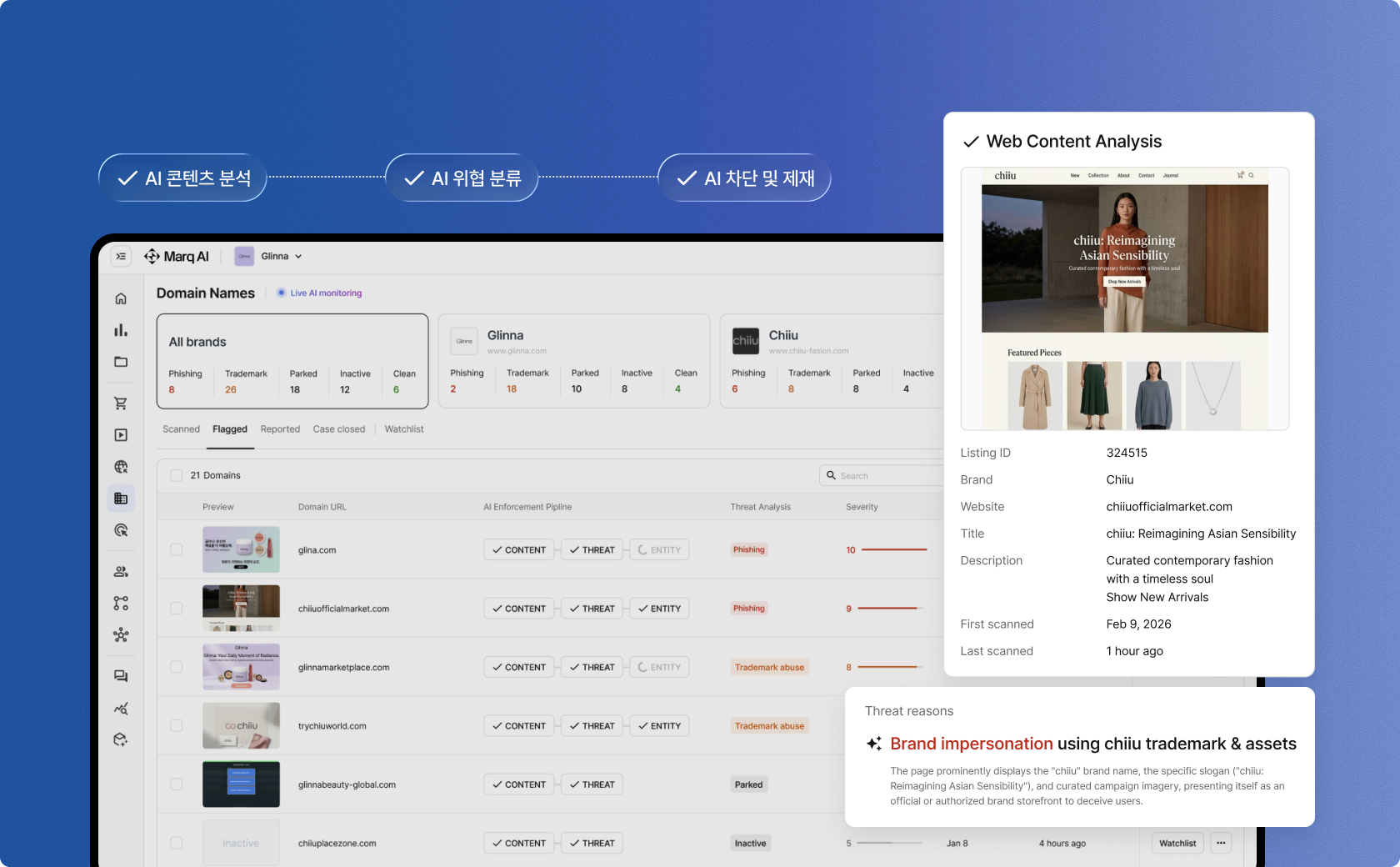Click the Inactive badge in chiiuplacezone.com row

(x=750, y=843)
